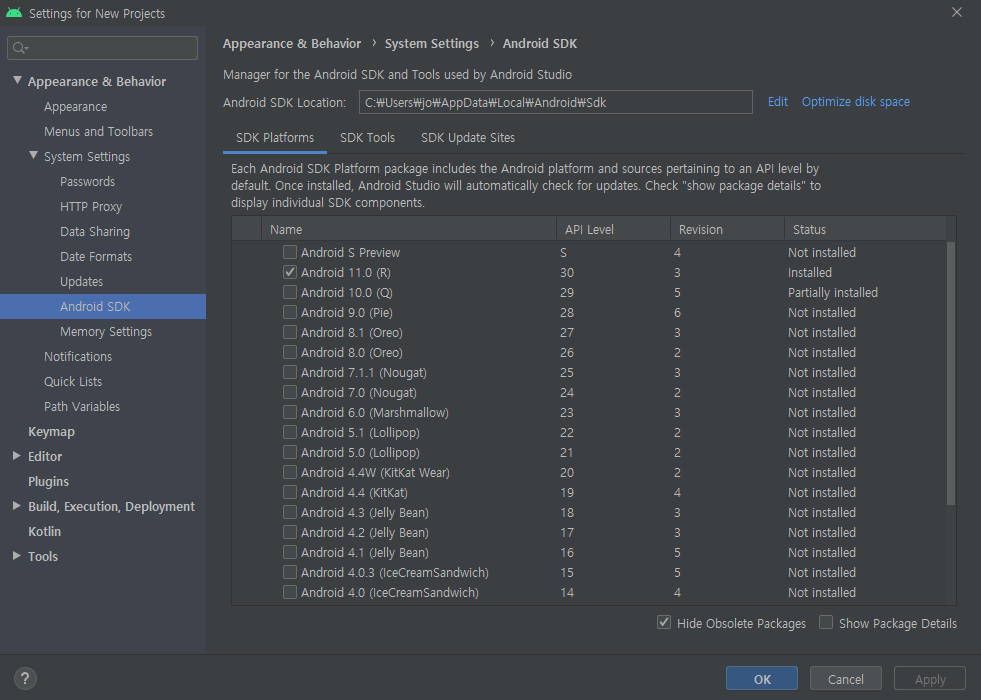Open the HTTP Proxy settings page
981x700 pixels.
click(x=91, y=206)
